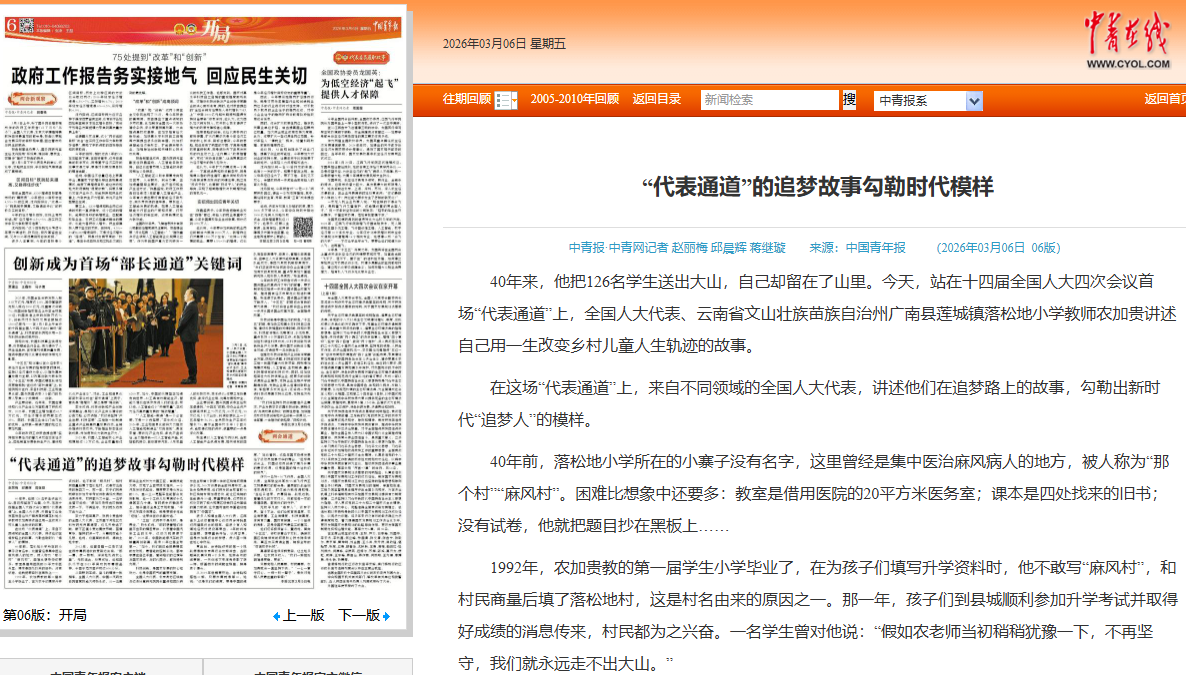Open the 往期回顾 past issues menu
1186x675 pixels.
click(466, 99)
